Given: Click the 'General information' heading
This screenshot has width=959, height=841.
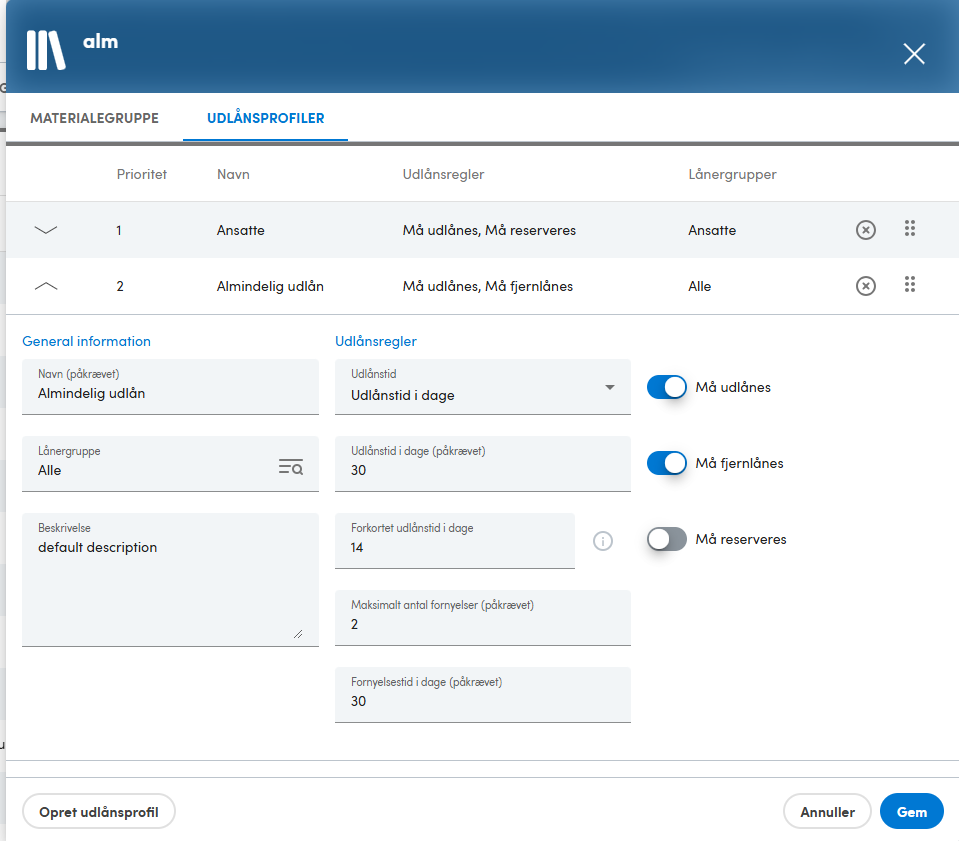Looking at the screenshot, I should [86, 341].
